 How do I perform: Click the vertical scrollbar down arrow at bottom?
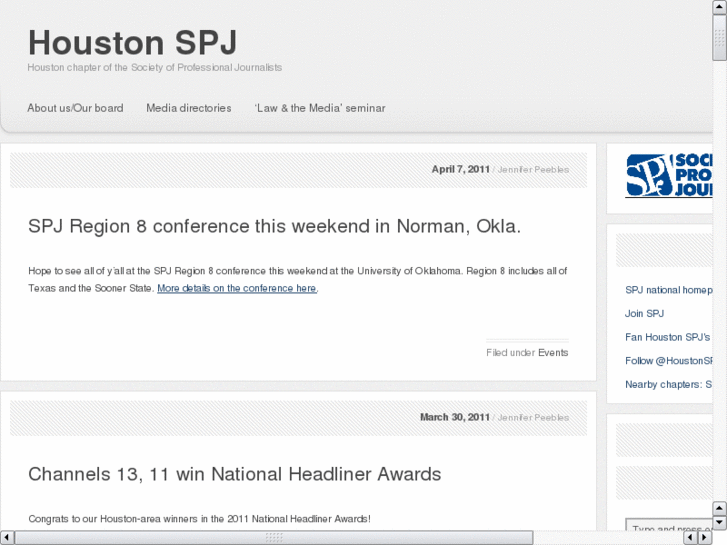(719, 523)
